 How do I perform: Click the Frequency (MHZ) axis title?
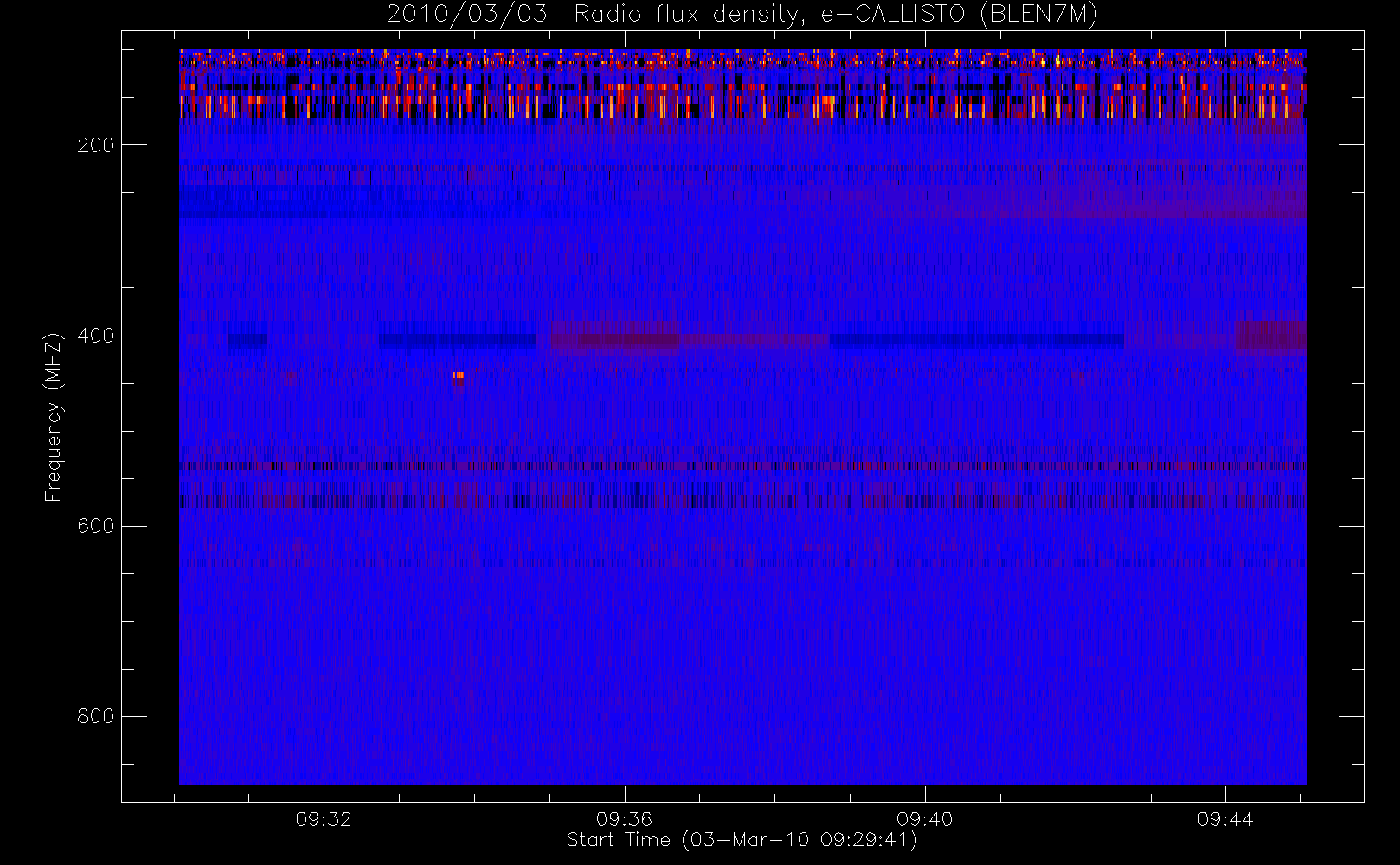(x=54, y=417)
